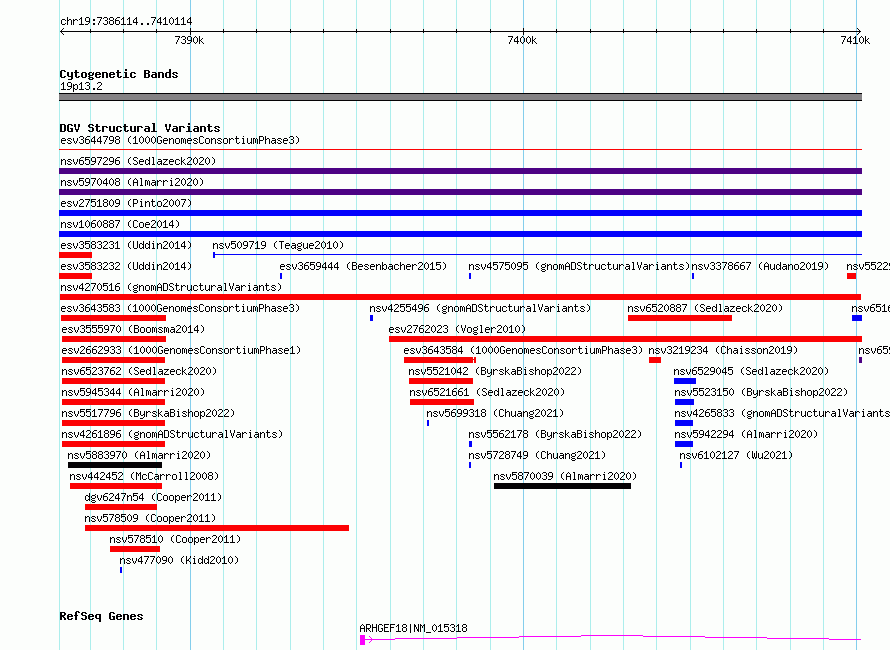
Task: Select nsv5562178 (ByrskaBishop2022) label
Action: point(555,434)
